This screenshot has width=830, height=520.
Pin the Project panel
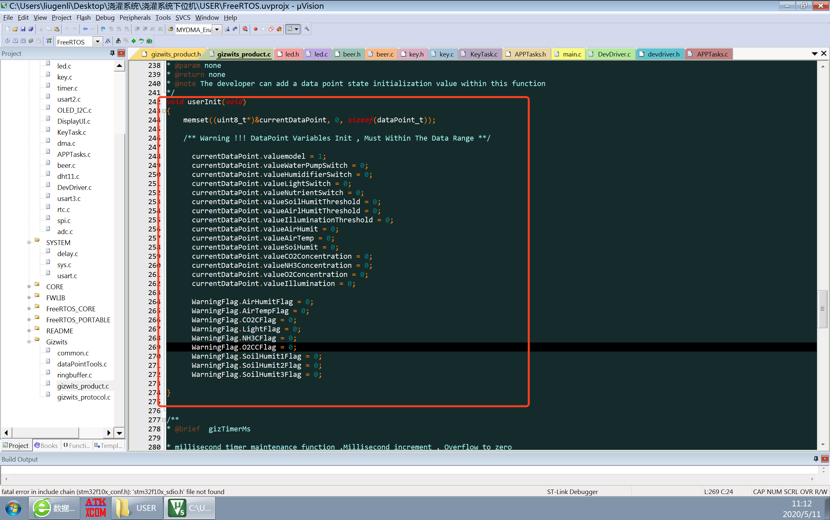tap(112, 53)
